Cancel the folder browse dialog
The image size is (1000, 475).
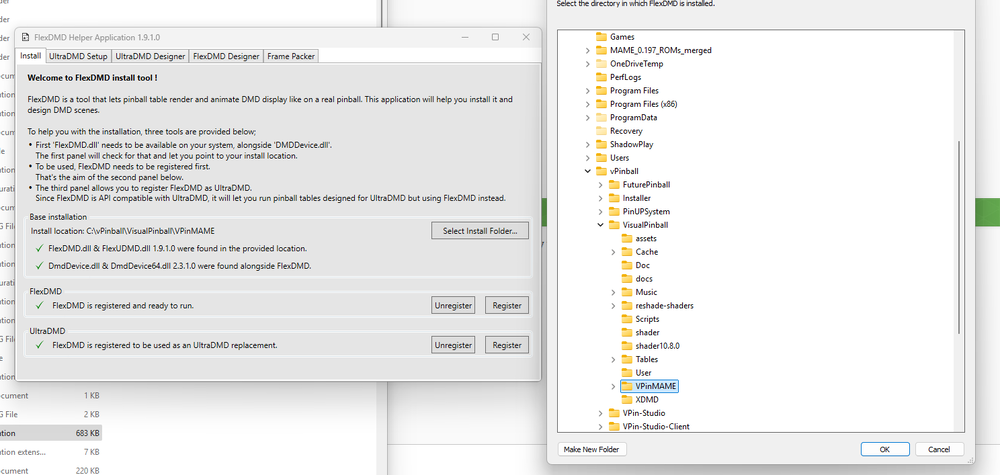tap(939, 449)
